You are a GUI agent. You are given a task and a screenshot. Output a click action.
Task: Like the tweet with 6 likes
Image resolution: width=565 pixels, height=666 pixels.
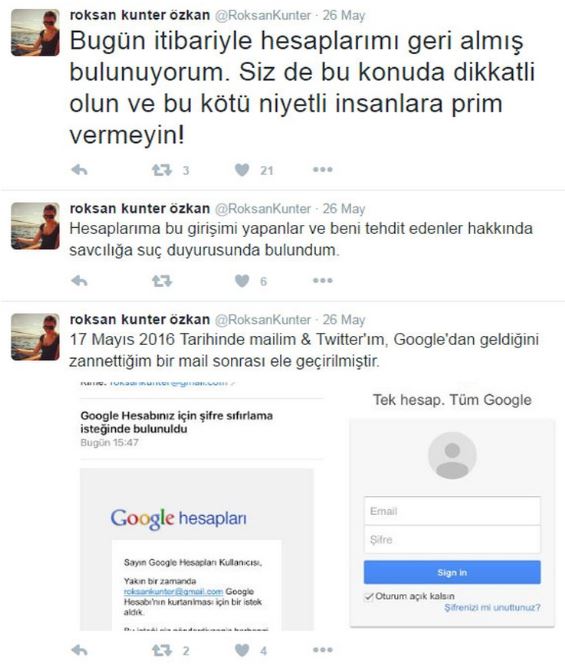pos(242,281)
